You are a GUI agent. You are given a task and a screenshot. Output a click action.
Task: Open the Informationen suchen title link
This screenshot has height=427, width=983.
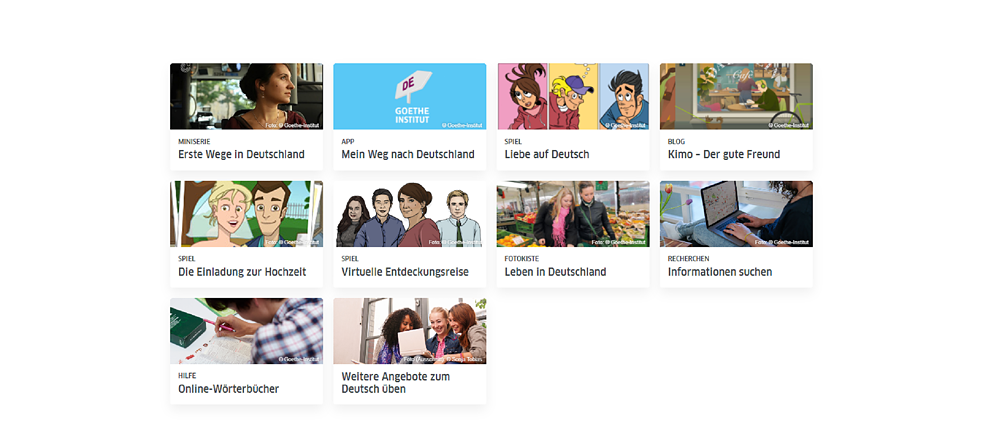click(x=720, y=272)
